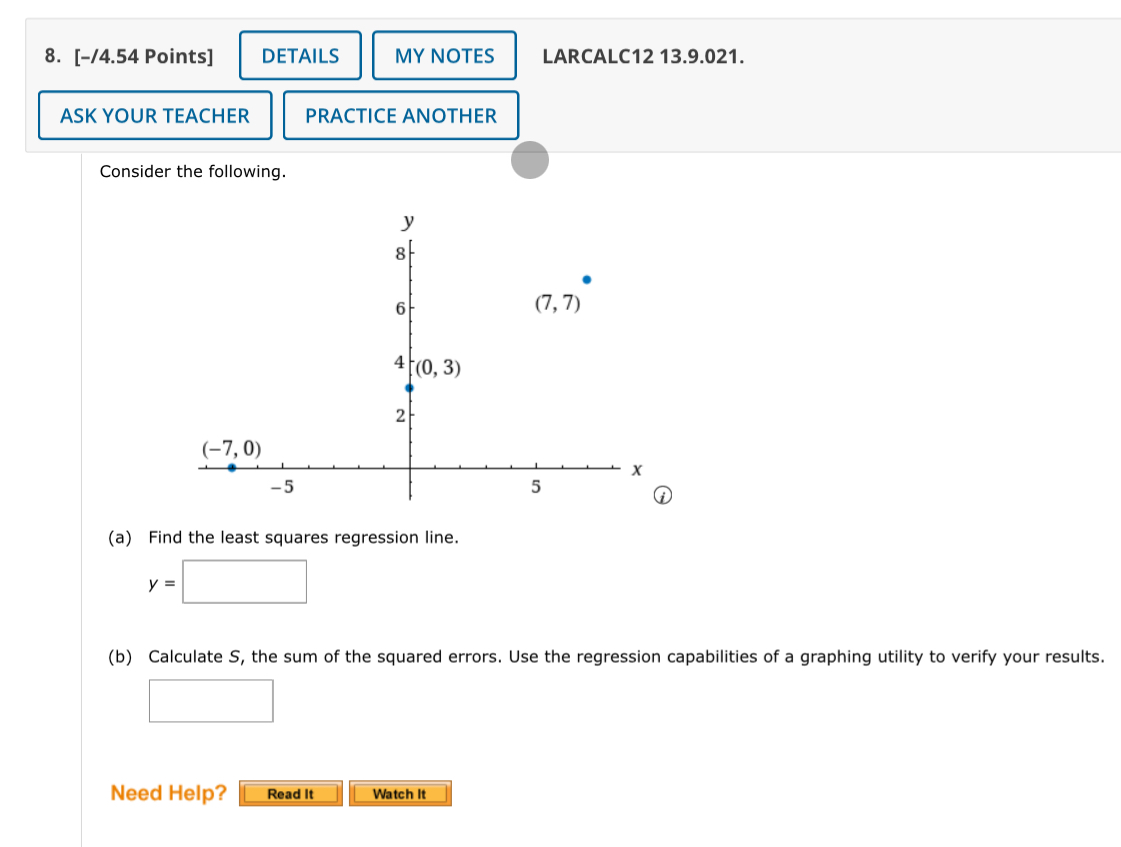Open the graph info icon

(661, 494)
